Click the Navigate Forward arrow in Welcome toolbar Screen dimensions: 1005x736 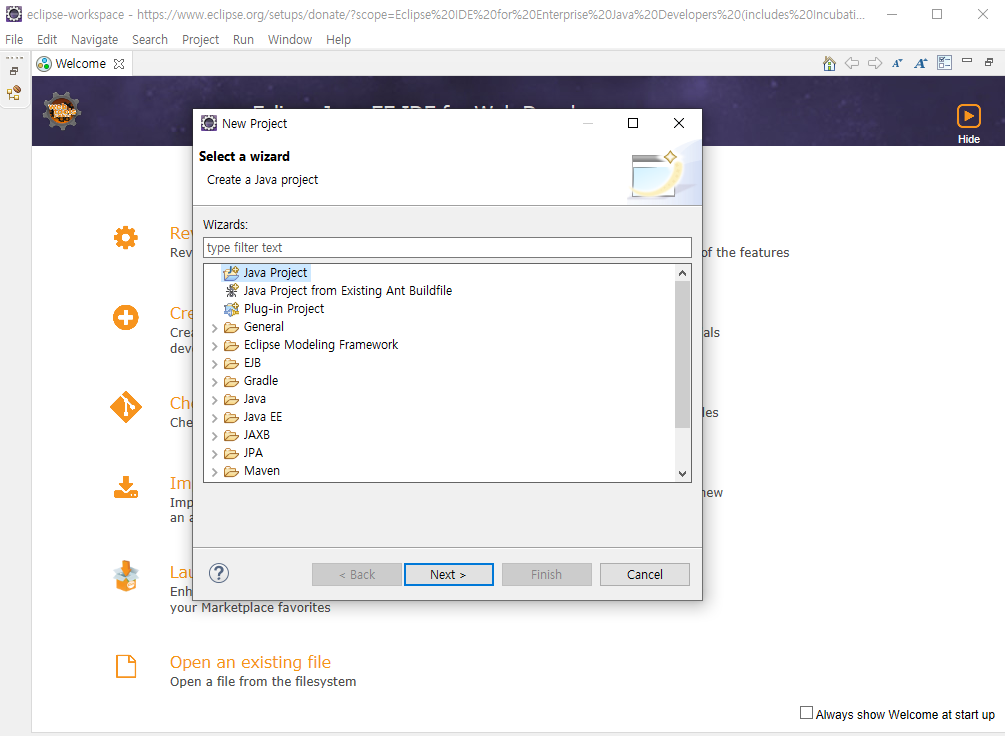tap(875, 63)
